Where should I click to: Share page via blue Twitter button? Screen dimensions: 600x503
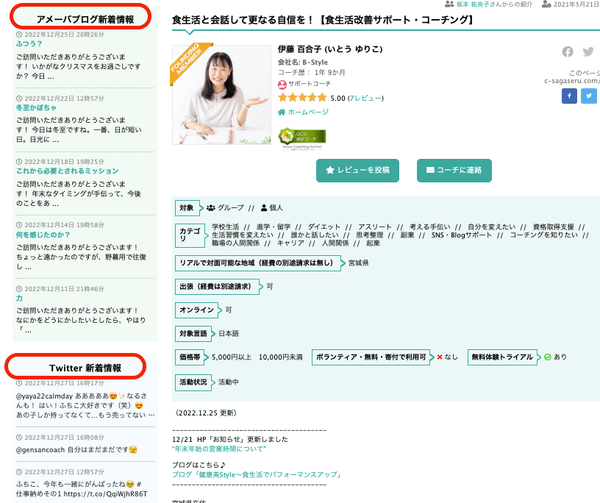[x=589, y=96]
